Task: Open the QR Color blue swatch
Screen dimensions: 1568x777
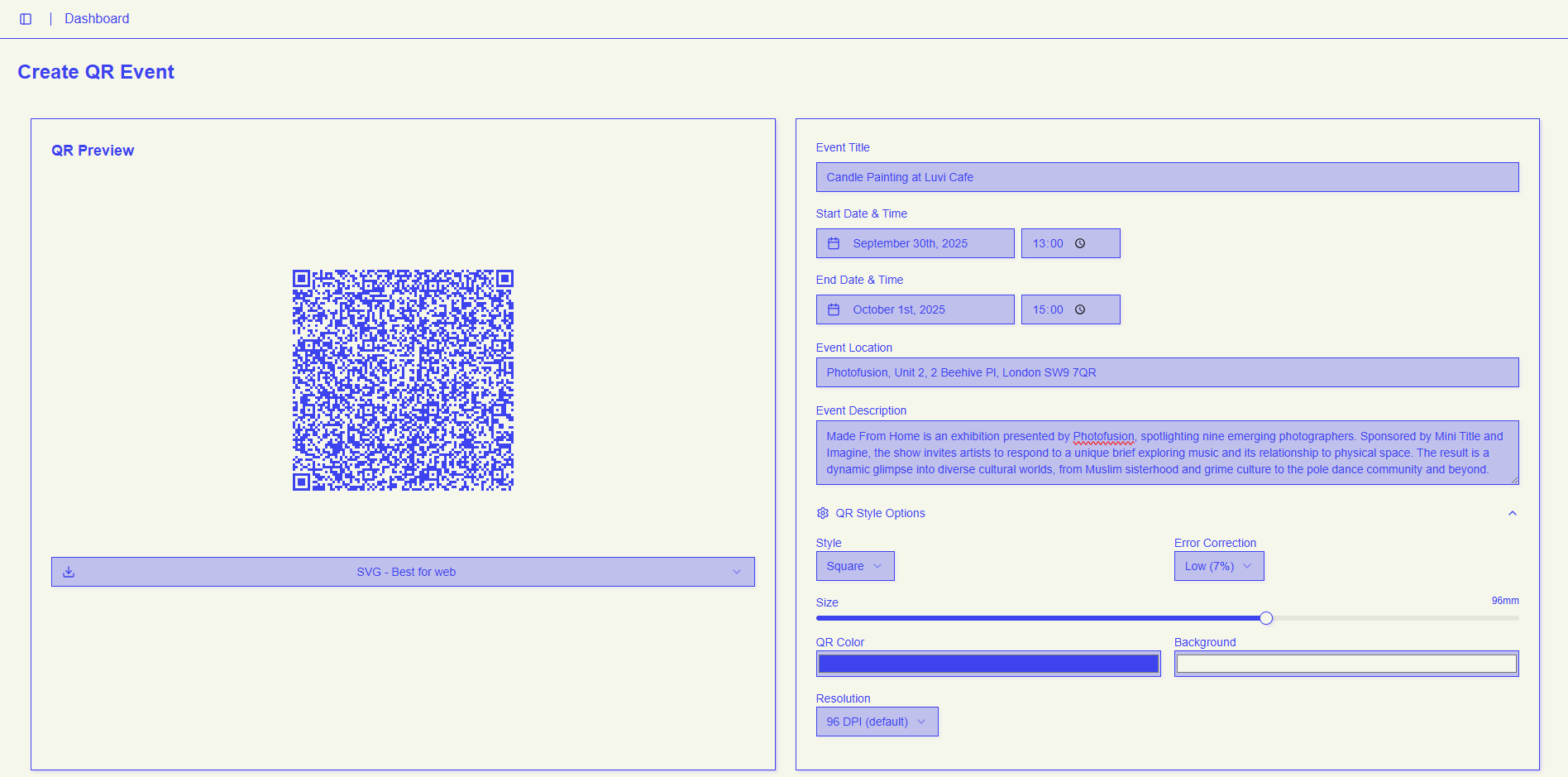Action: click(988, 664)
